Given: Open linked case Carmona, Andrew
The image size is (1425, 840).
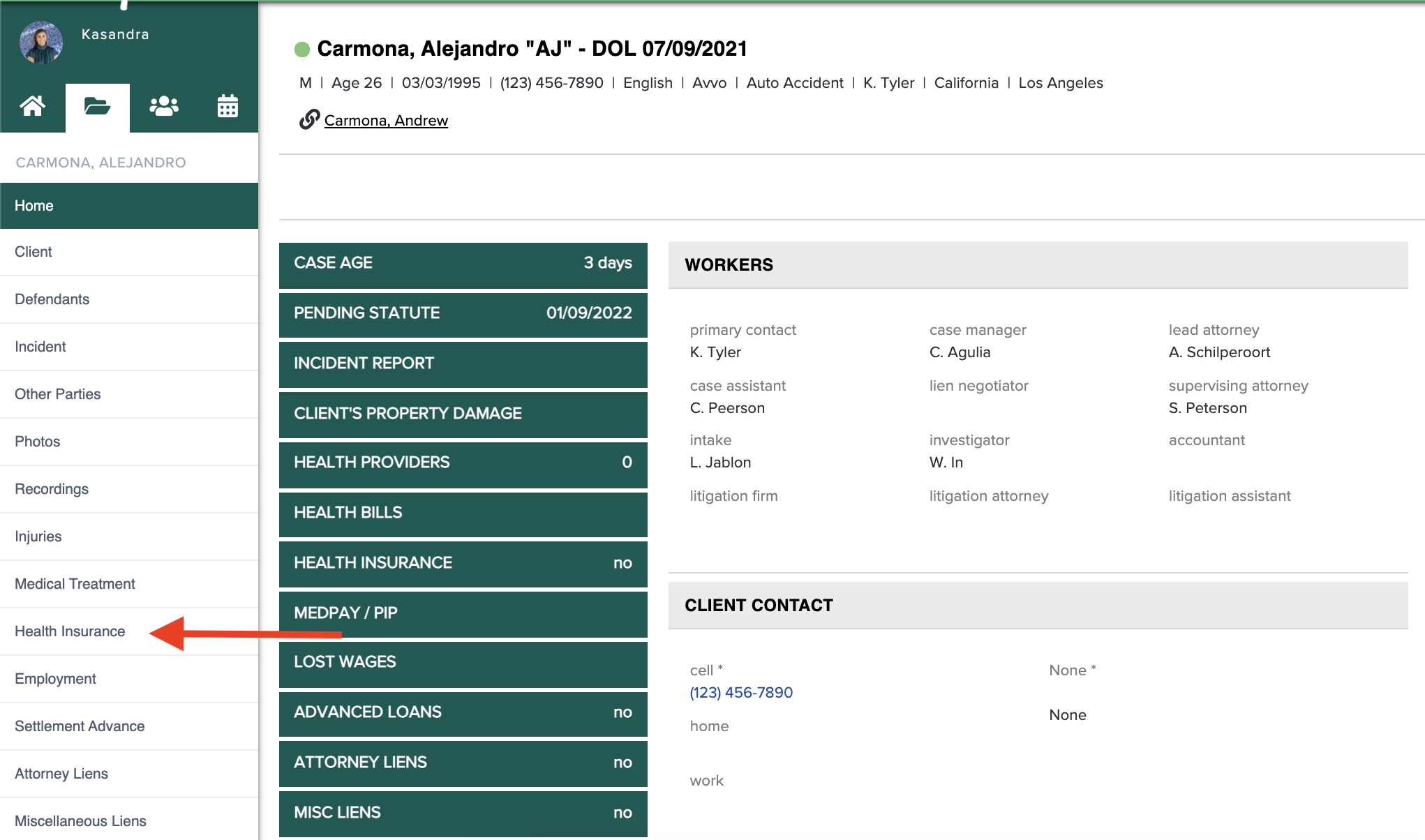Looking at the screenshot, I should [x=386, y=120].
